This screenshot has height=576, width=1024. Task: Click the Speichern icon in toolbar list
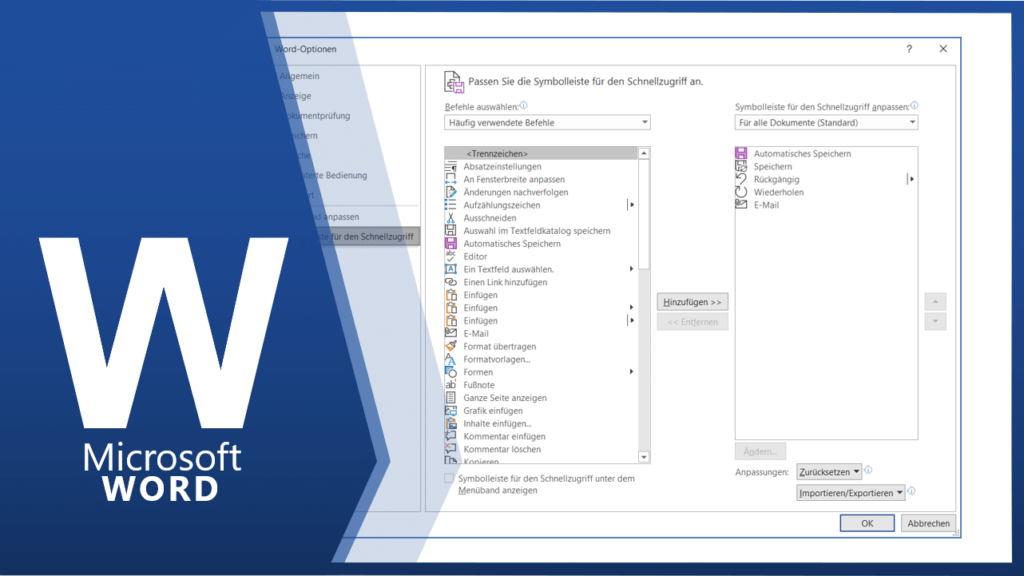[x=741, y=167]
